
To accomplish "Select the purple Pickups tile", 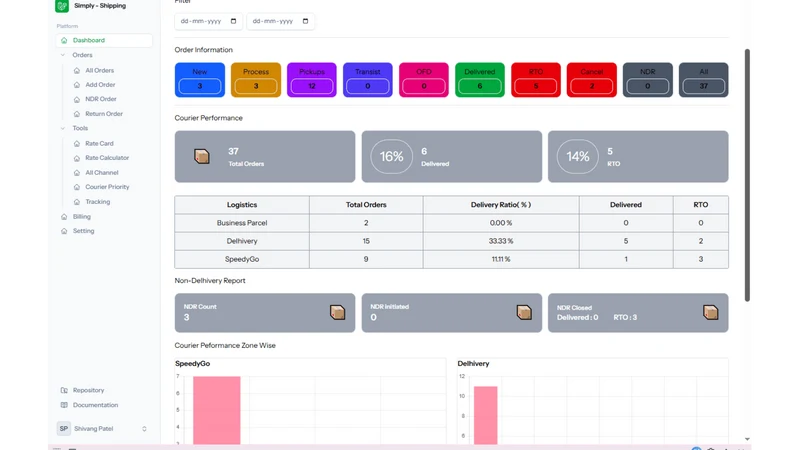I will (312, 80).
